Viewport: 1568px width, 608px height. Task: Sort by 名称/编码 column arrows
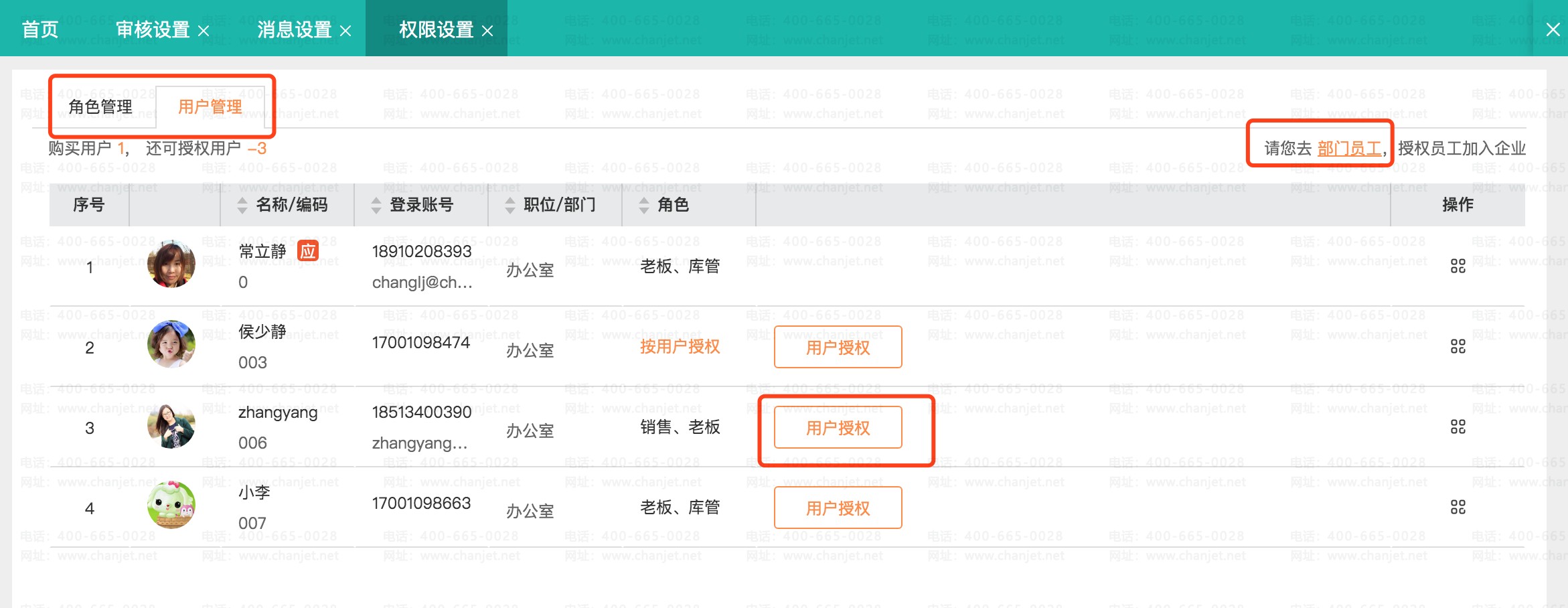point(242,205)
